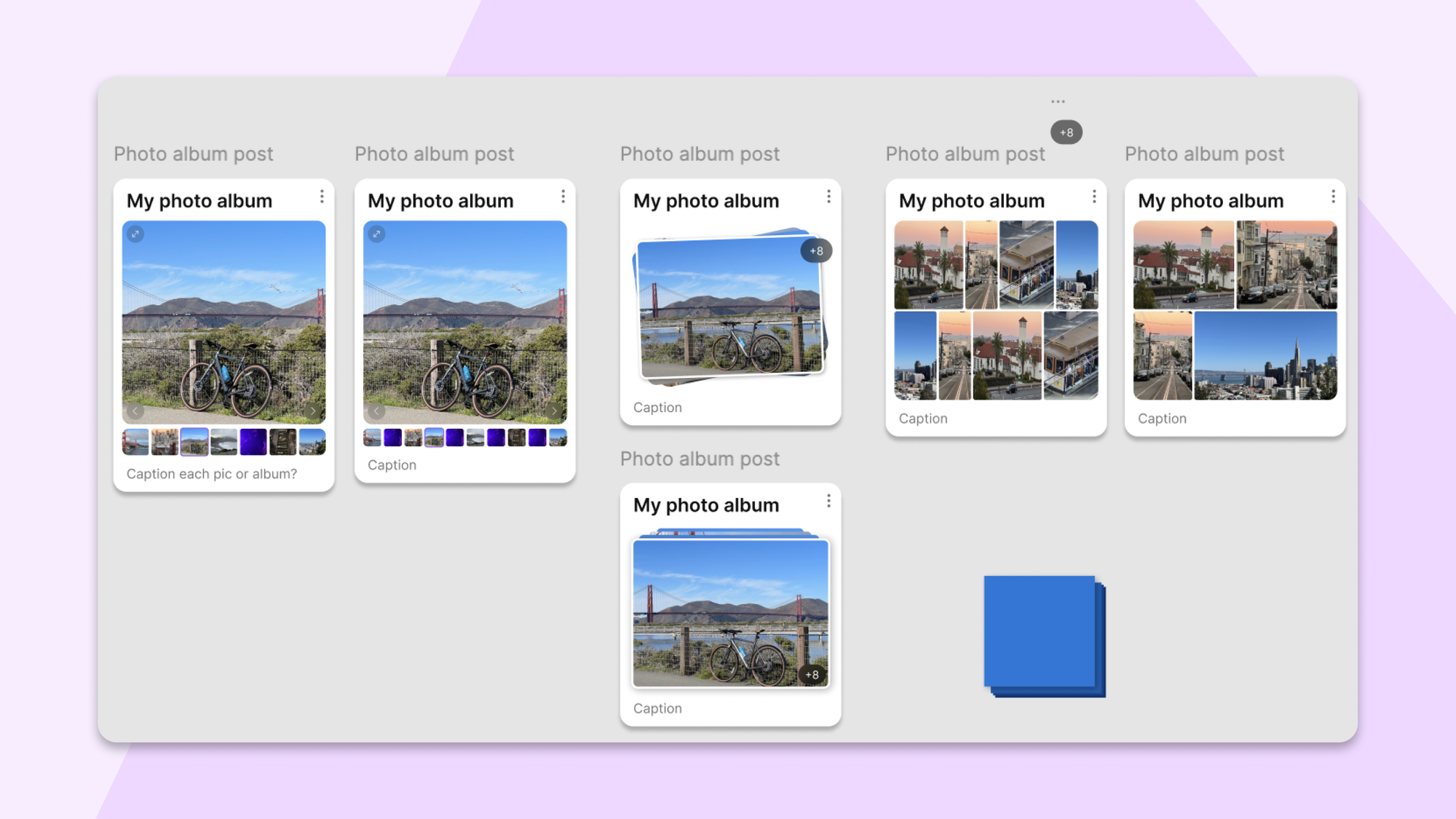Open kebab menu on 'Caption each pic' card
The height and width of the screenshot is (819, 1456).
click(x=322, y=197)
